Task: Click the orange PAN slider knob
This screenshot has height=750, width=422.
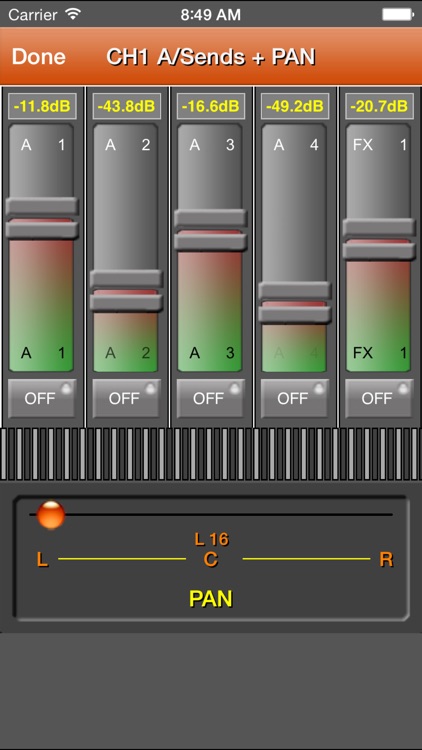Action: pyautogui.click(x=51, y=515)
